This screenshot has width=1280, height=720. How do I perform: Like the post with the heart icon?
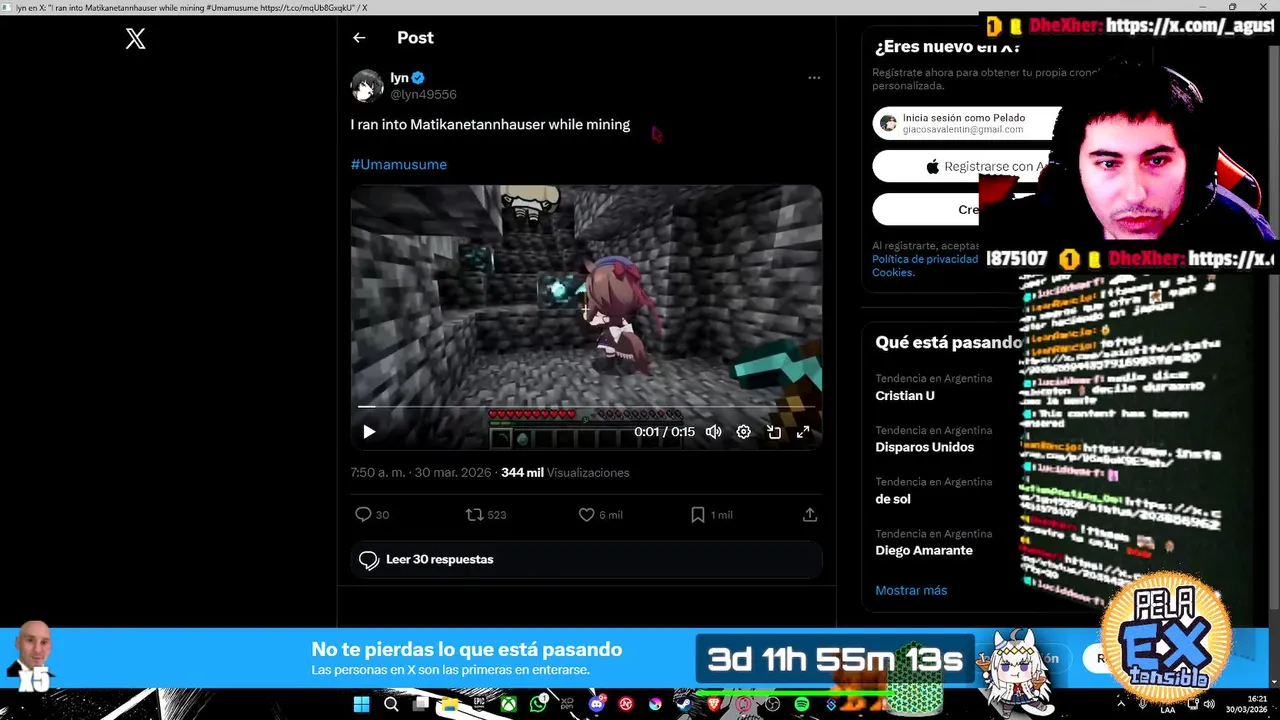pyautogui.click(x=587, y=514)
